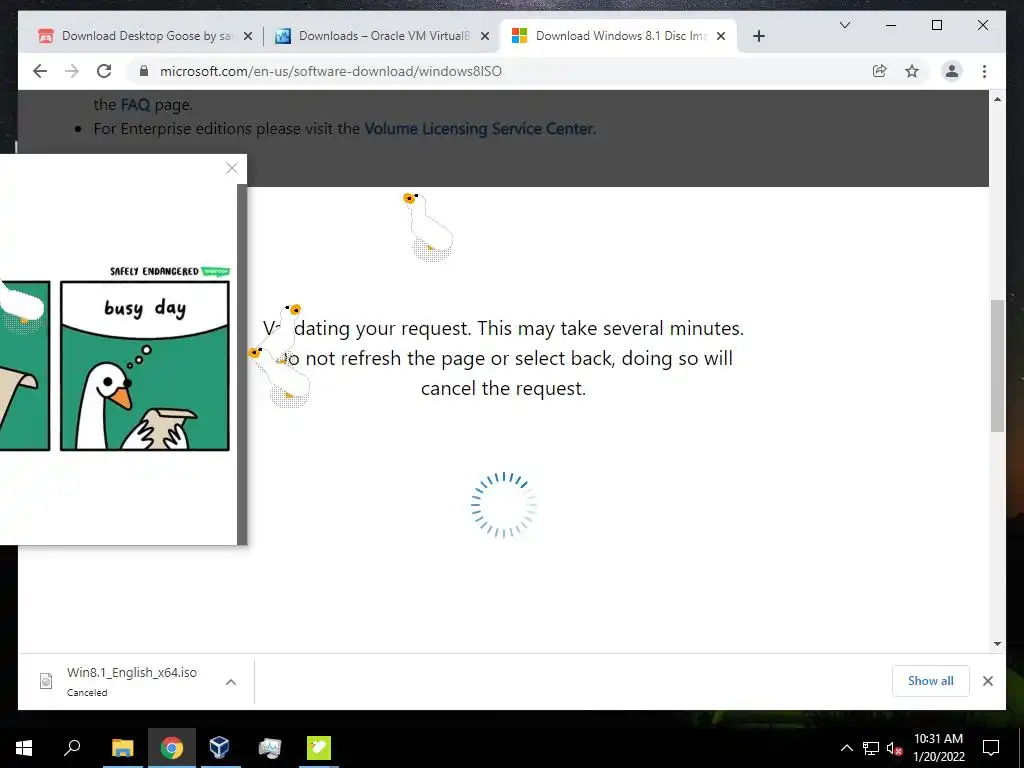Share this page icon in address bar
This screenshot has height=768, width=1024.
(880, 71)
